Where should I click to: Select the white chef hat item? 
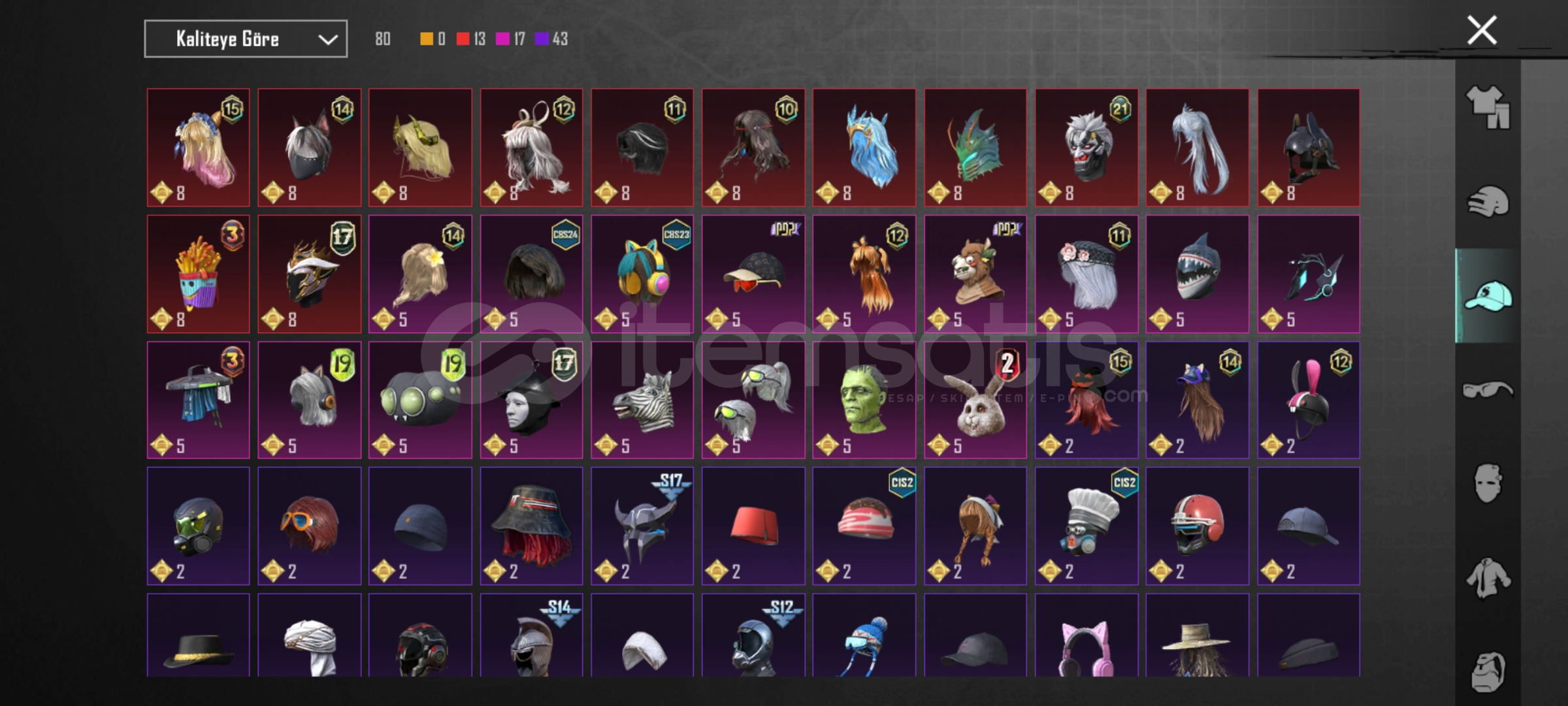click(1086, 526)
